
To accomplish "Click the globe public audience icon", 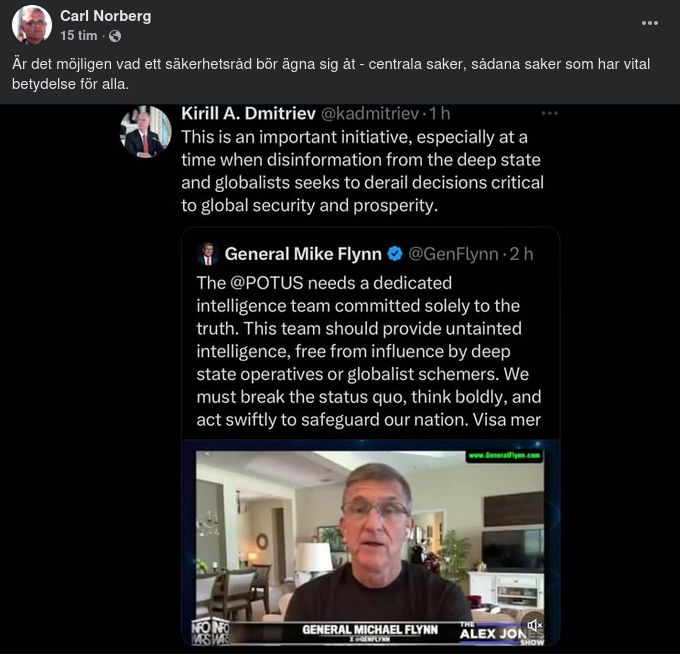I will (x=115, y=36).
